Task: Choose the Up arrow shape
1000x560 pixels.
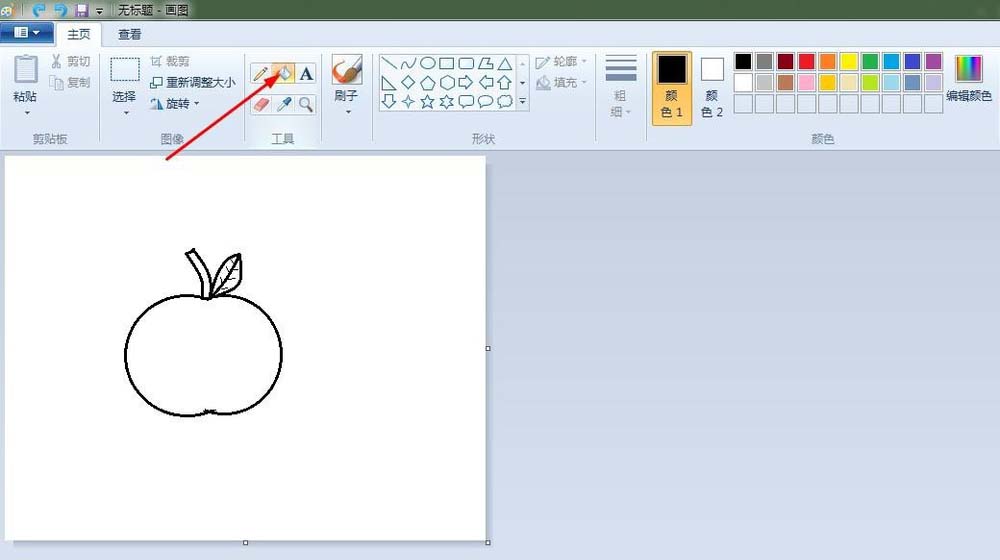Action: pyautogui.click(x=504, y=82)
